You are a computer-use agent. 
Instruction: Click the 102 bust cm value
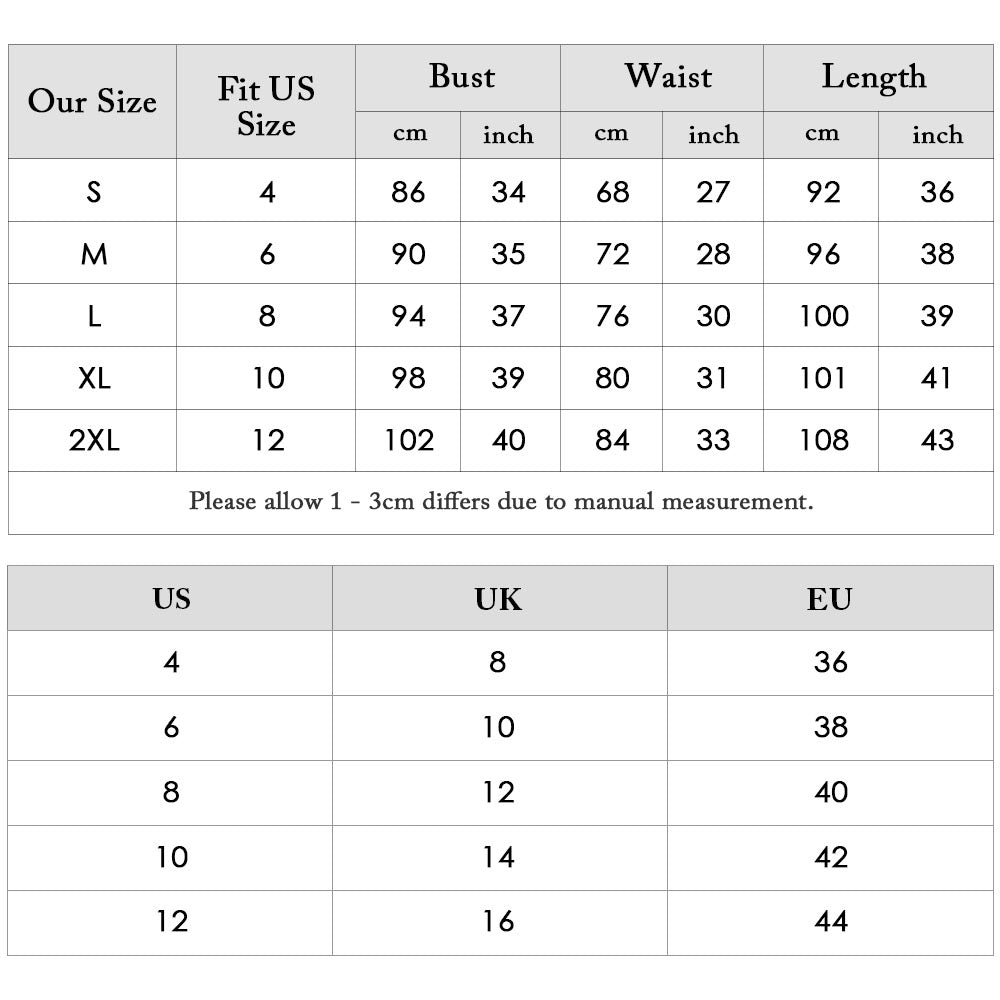(409, 440)
